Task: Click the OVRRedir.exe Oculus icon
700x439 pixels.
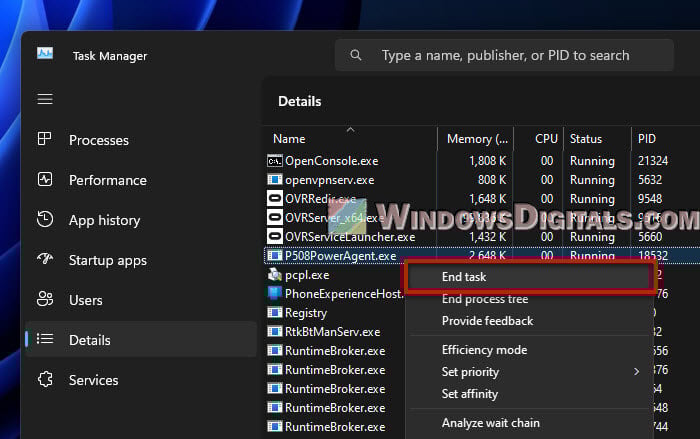Action: [x=275, y=198]
